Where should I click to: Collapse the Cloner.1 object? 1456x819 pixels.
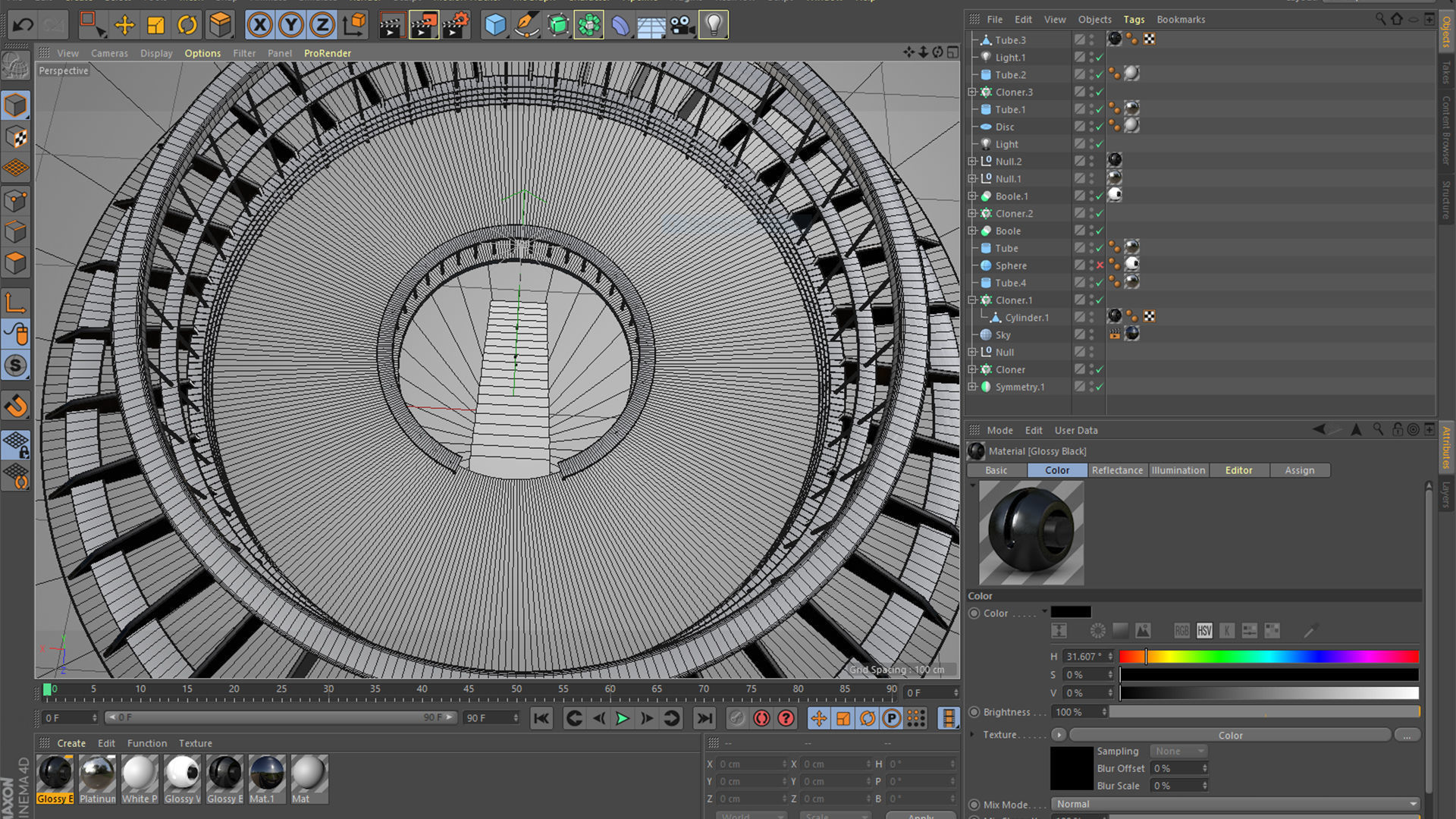[x=972, y=300]
